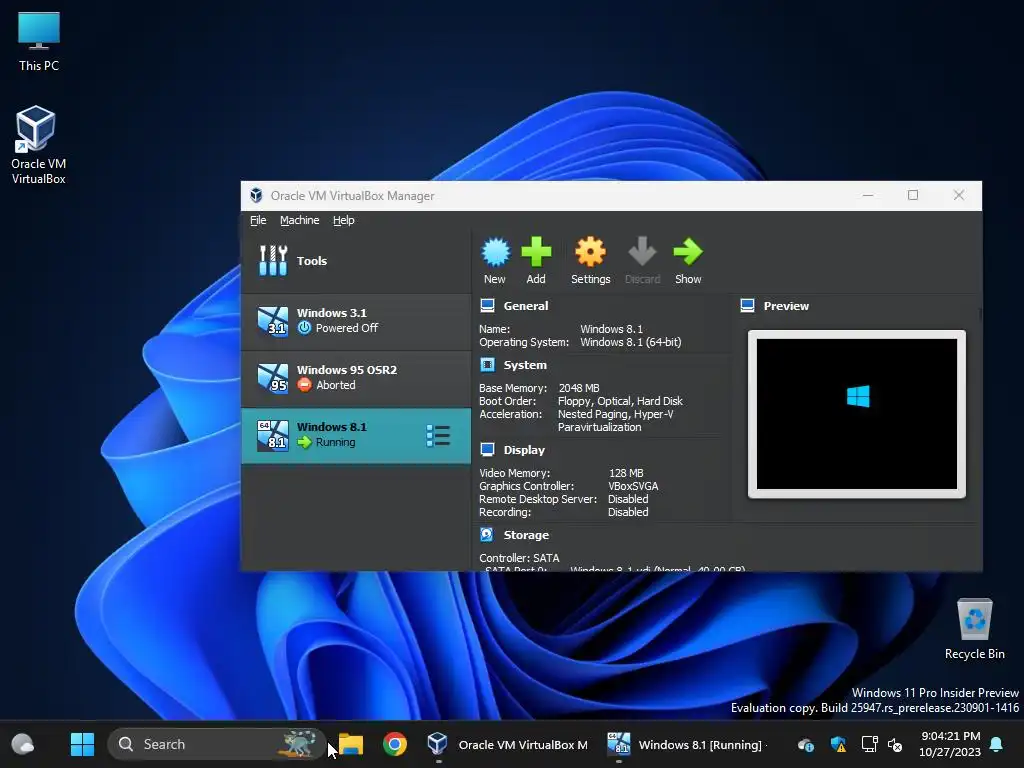Viewport: 1024px width, 768px height.
Task: Click the Controller: SATA storage line
Action: pyautogui.click(x=519, y=558)
